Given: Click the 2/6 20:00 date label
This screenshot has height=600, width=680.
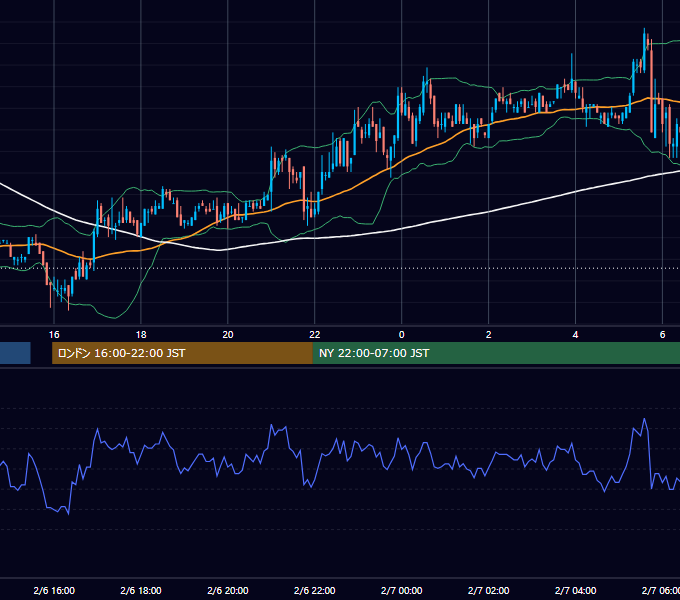Looking at the screenshot, I should pyautogui.click(x=228, y=590).
